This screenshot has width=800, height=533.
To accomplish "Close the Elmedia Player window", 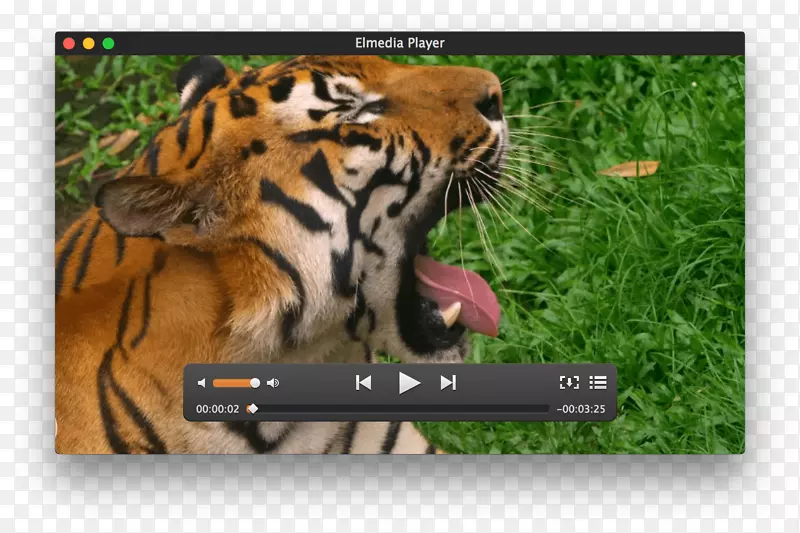I will tap(69, 43).
